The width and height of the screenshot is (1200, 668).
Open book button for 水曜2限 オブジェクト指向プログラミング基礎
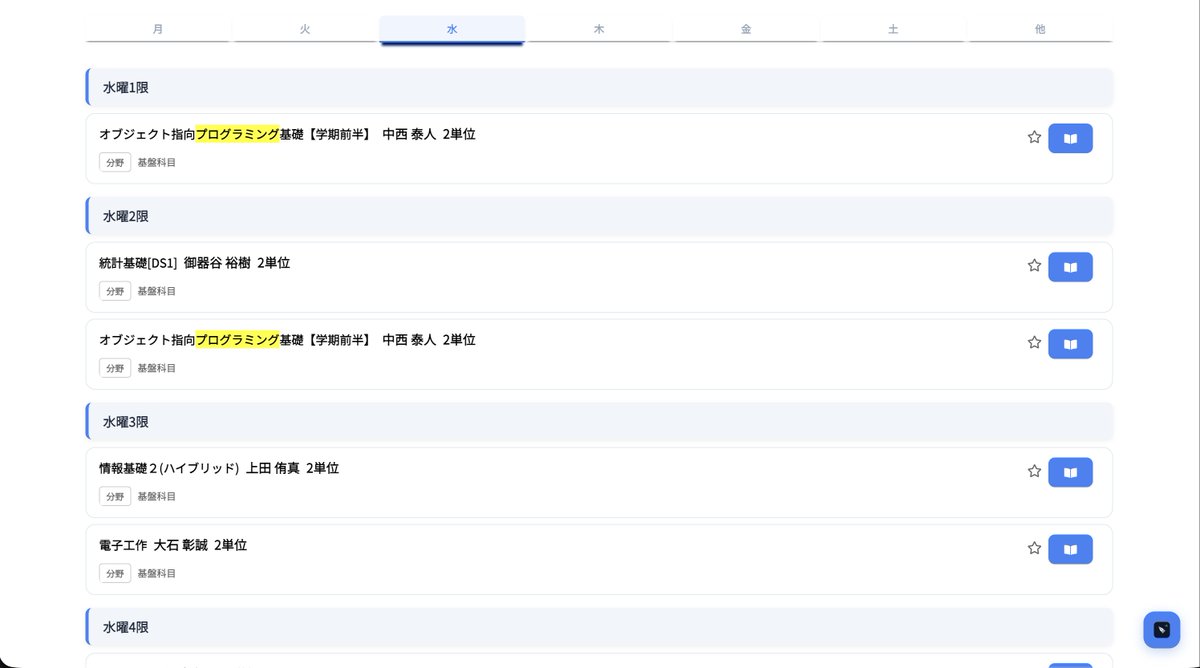point(1070,344)
